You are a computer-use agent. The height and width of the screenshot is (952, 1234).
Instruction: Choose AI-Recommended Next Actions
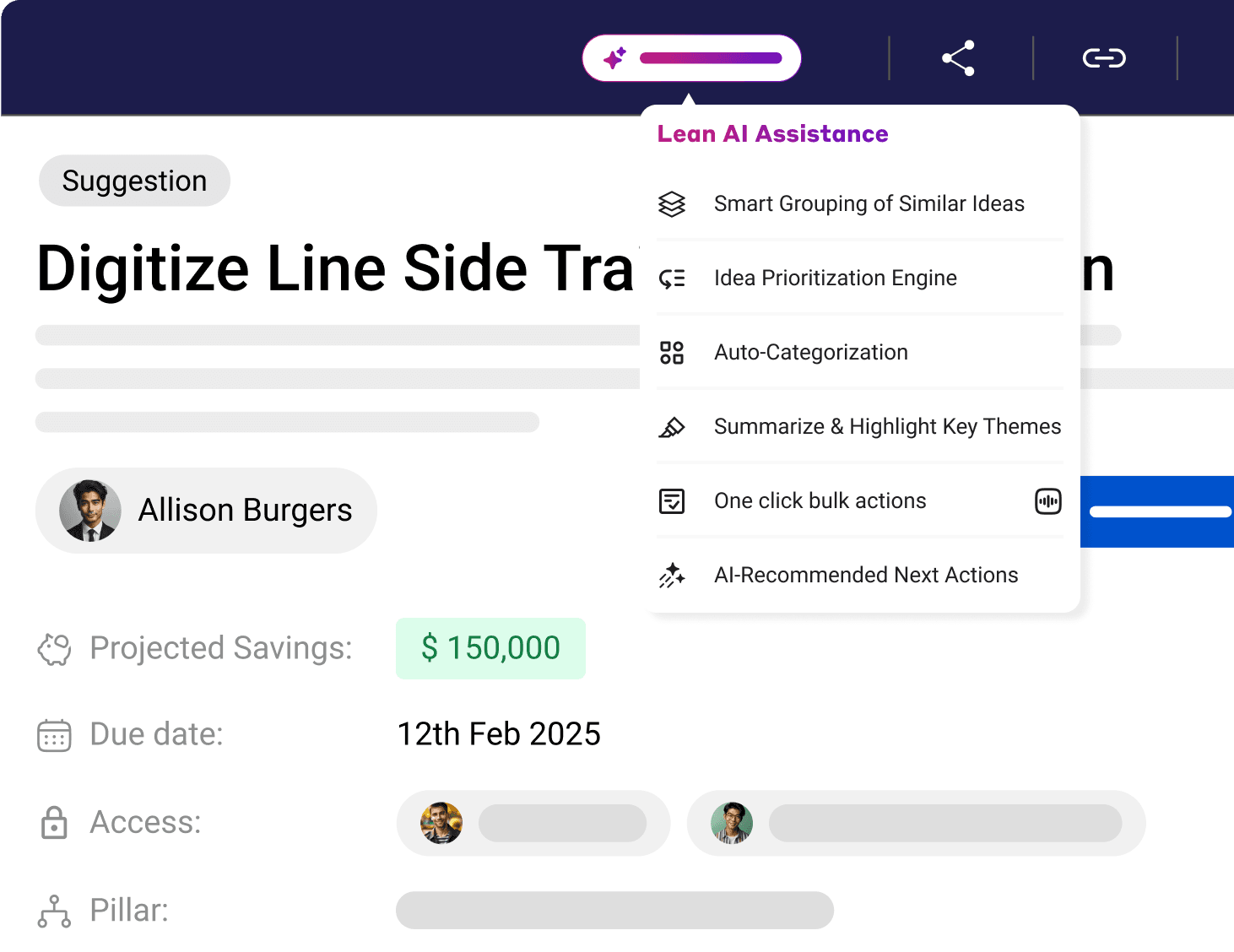[x=865, y=576]
